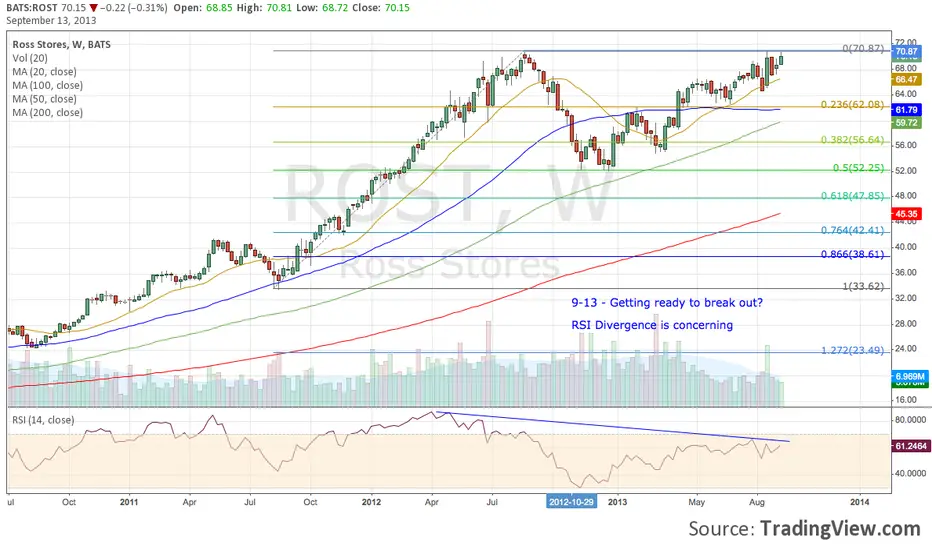932x550 pixels.
Task: Click the -0.22 (-0.31%) change value
Action: pos(135,8)
